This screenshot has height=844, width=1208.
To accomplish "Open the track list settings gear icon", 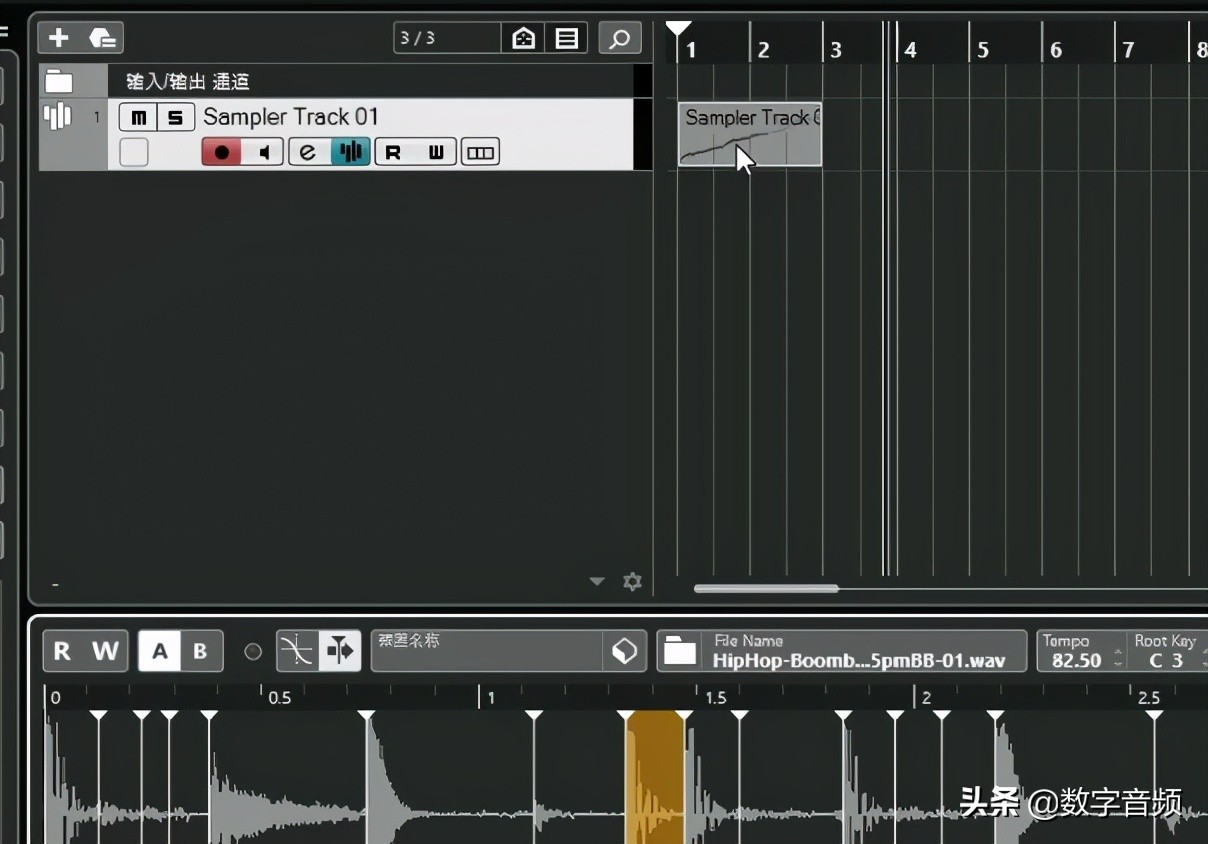I will 632,581.
